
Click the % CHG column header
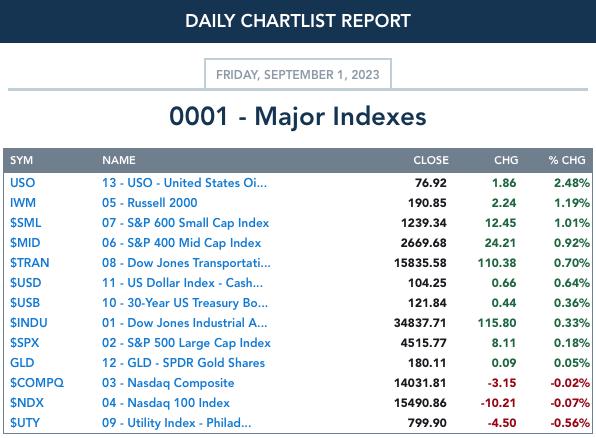point(567,160)
